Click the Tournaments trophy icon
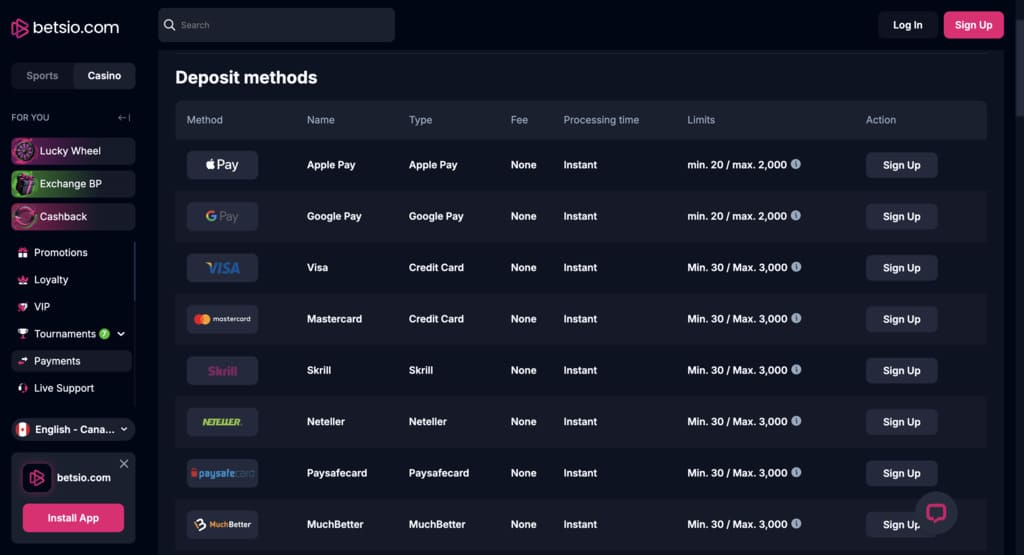The width and height of the screenshot is (1024, 555). [x=23, y=334]
